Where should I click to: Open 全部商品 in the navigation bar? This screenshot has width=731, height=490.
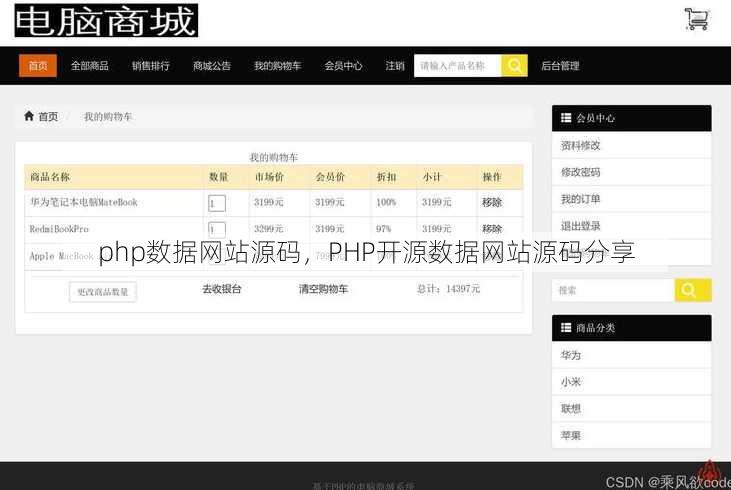(x=90, y=66)
